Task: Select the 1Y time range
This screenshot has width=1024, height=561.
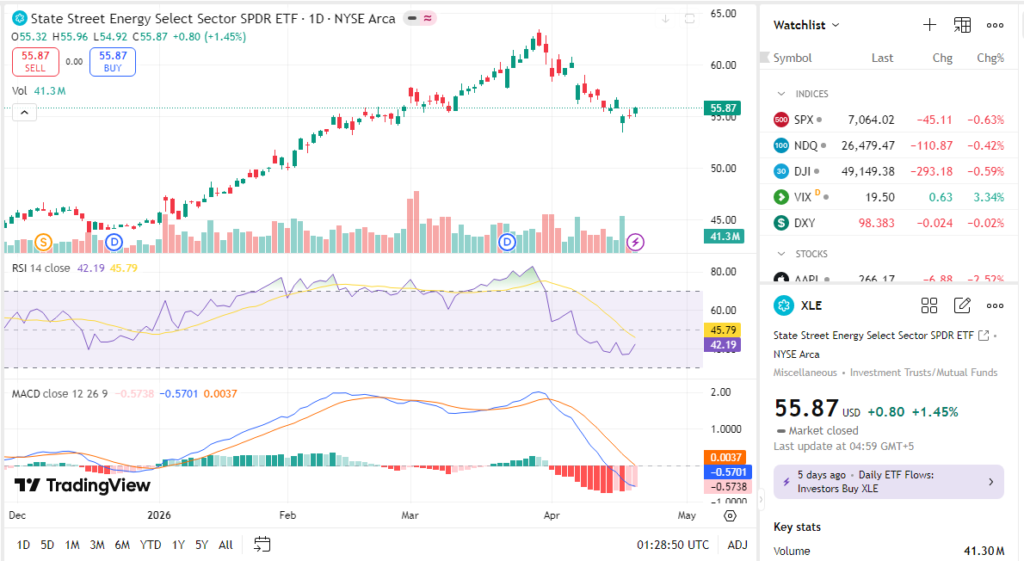Action: (178, 545)
